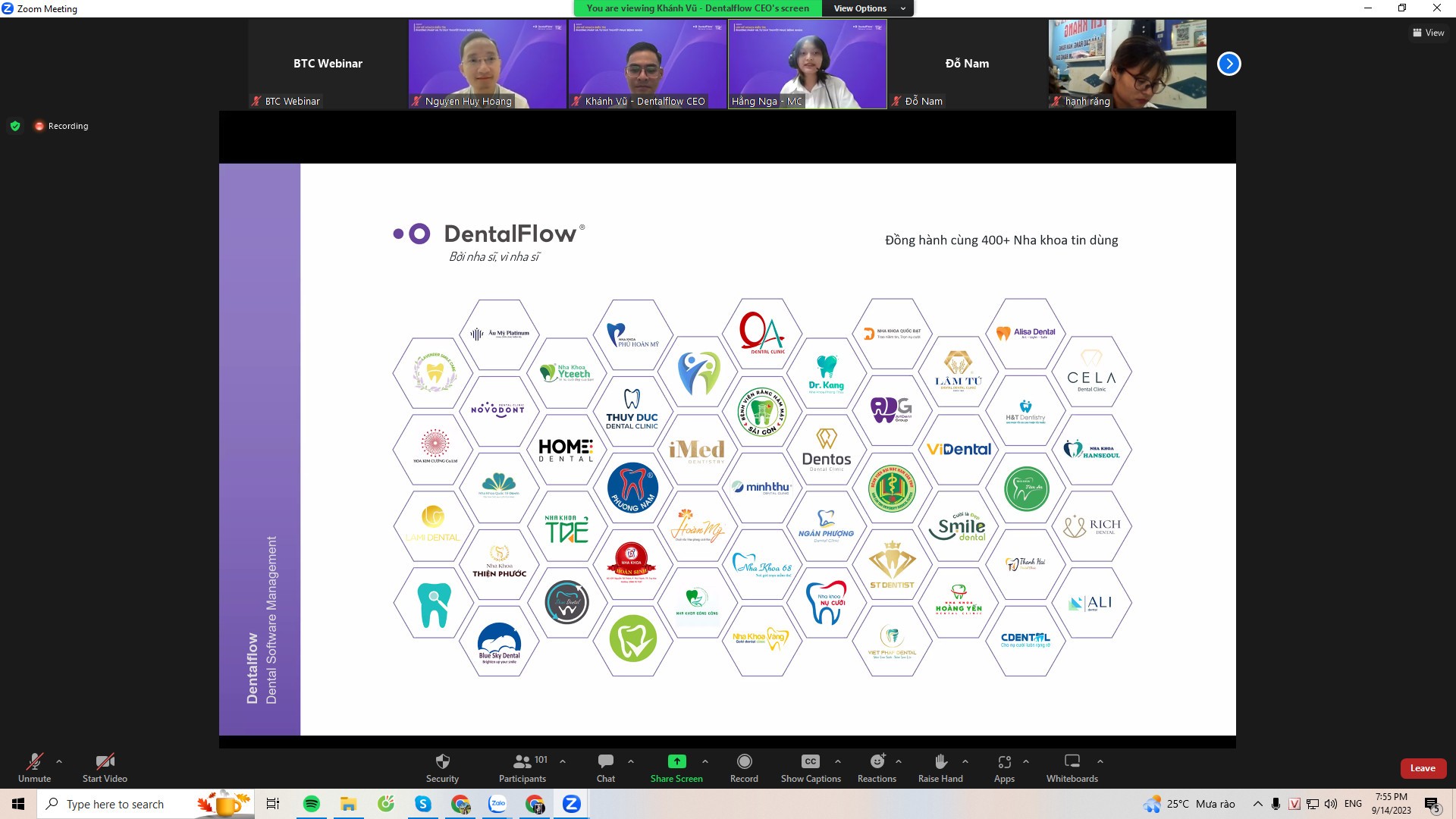Screen dimensions: 1456x819
Task: Open the Participants panel
Action: tap(522, 761)
